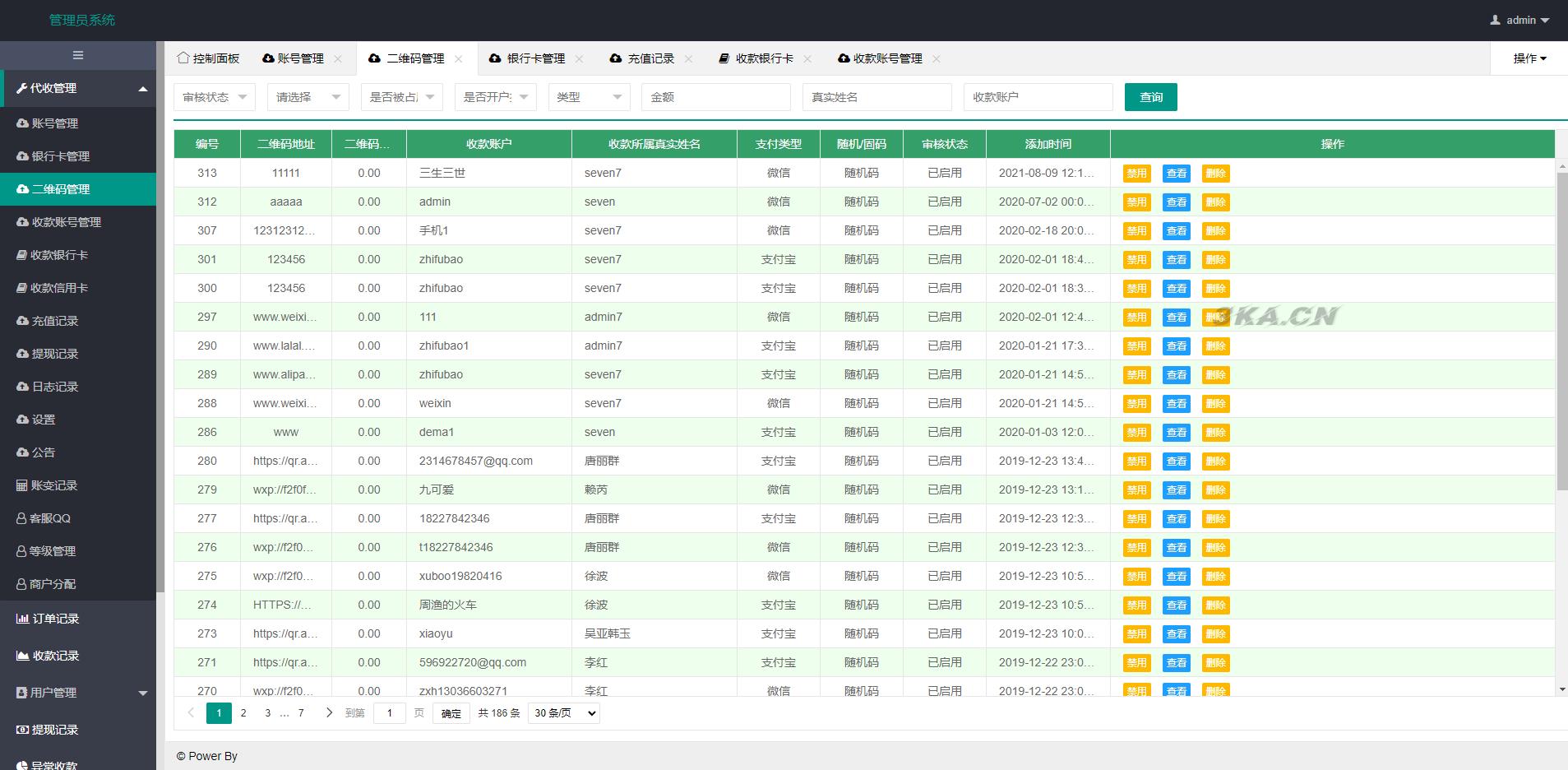Switch to the 银行卡管理 tab
The height and width of the screenshot is (770, 1568).
(536, 58)
